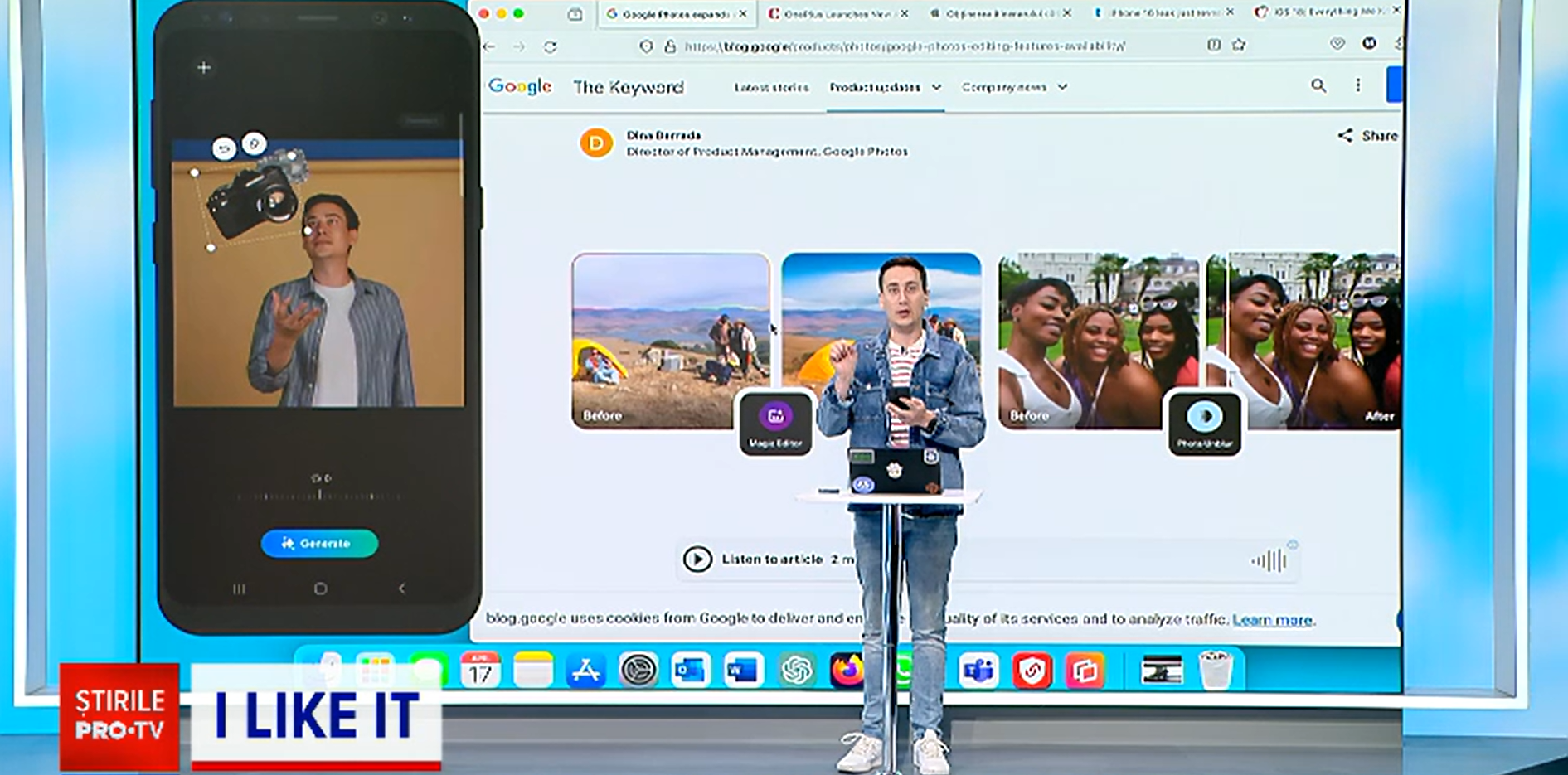The image size is (1568, 775).
Task: Reload the blog.google page
Action: click(551, 47)
